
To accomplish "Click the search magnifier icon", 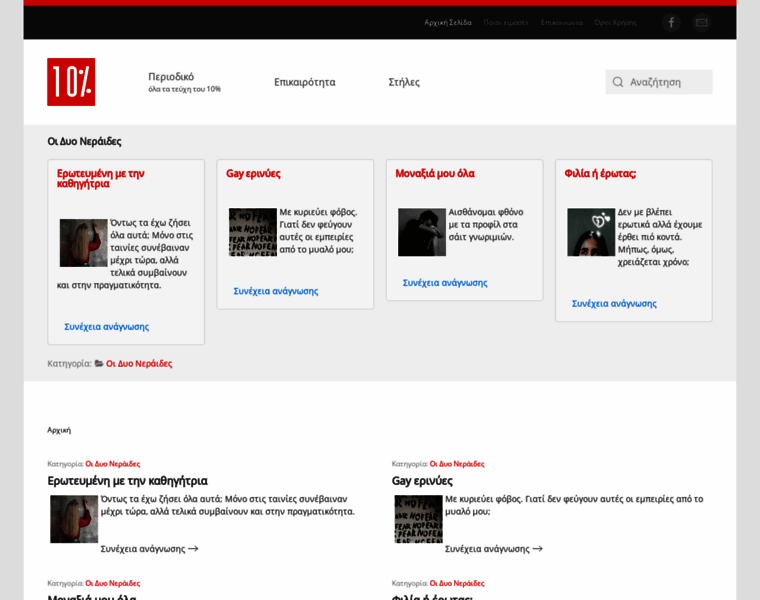I will pos(618,82).
